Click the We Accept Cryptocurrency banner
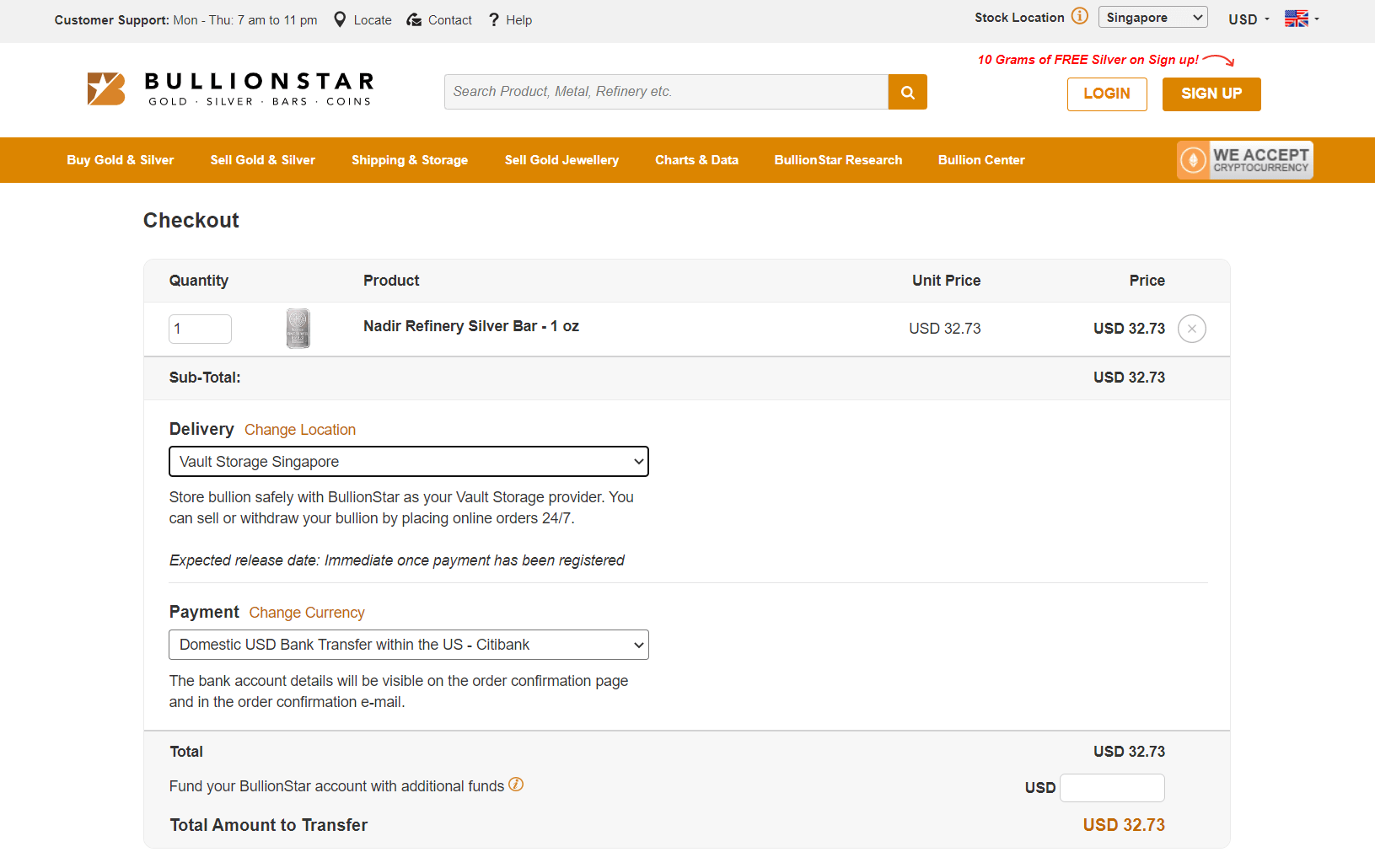 click(1244, 160)
